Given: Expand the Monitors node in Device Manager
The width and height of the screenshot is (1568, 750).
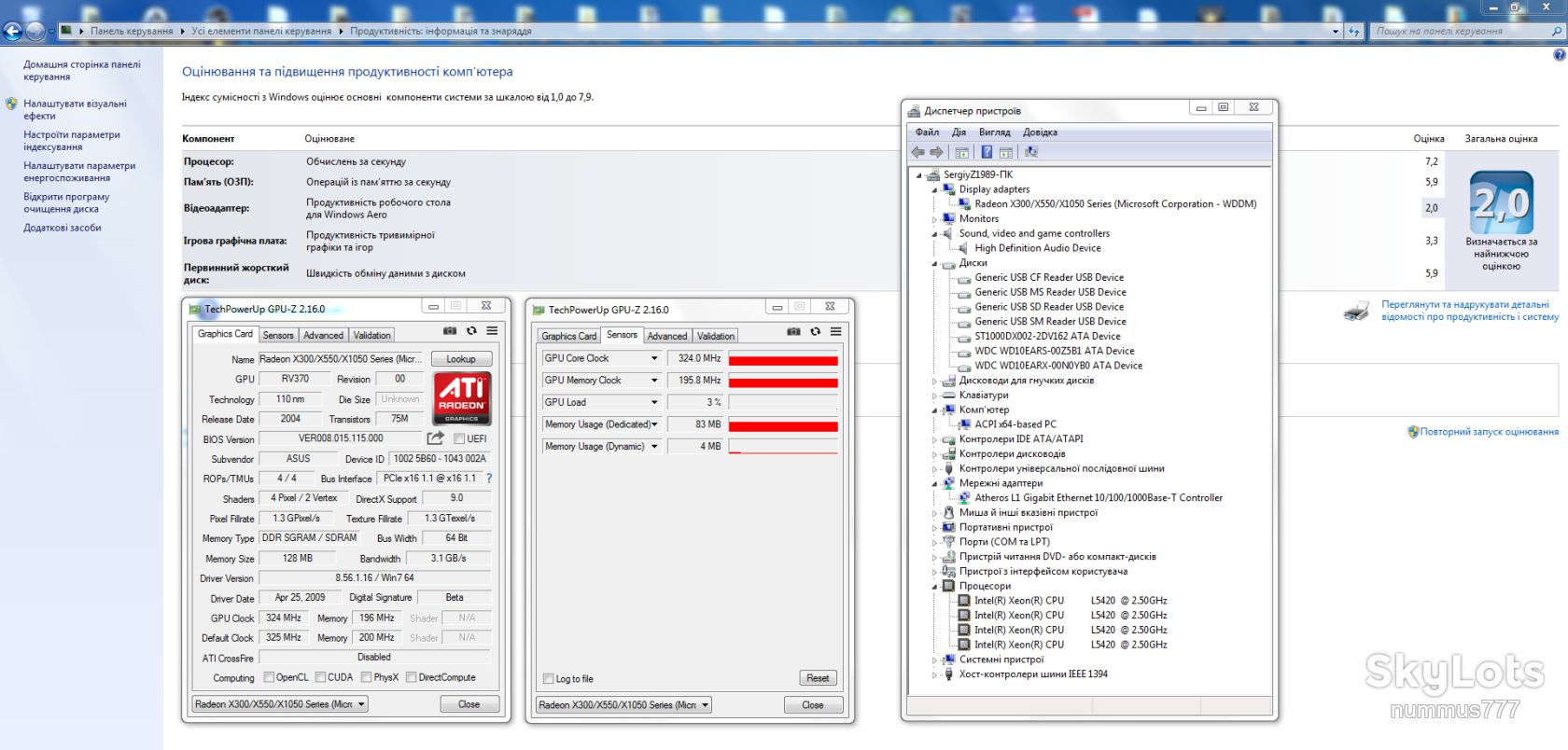Looking at the screenshot, I should point(934,219).
